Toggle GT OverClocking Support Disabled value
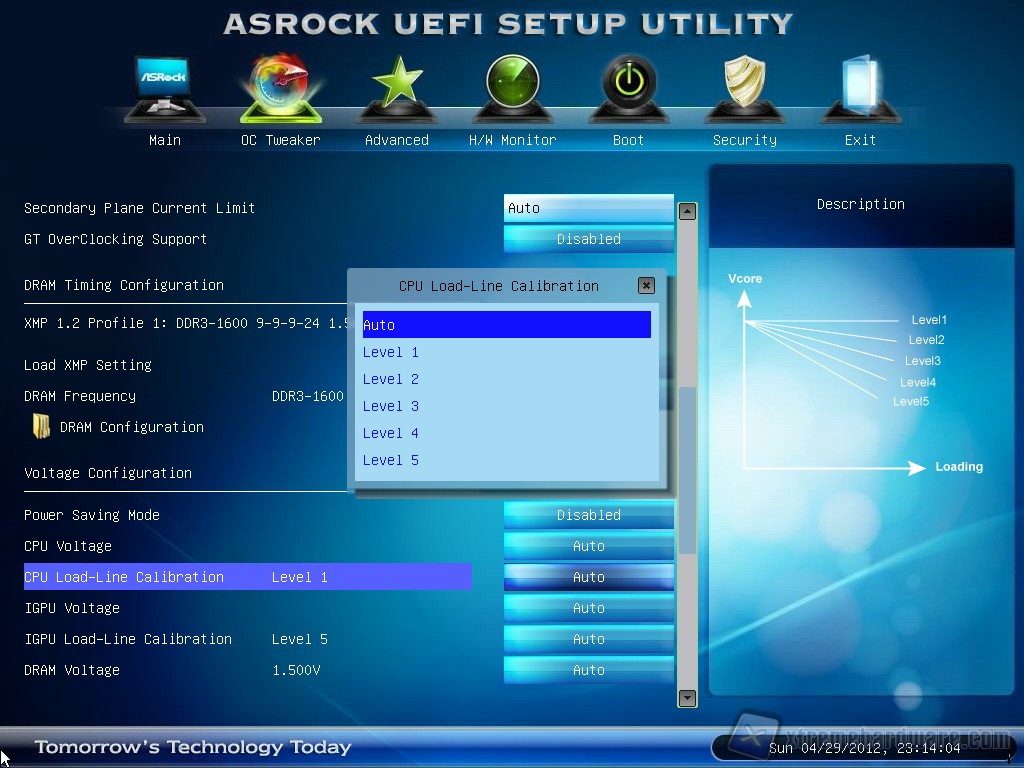The height and width of the screenshot is (768, 1024). pyautogui.click(x=588, y=239)
